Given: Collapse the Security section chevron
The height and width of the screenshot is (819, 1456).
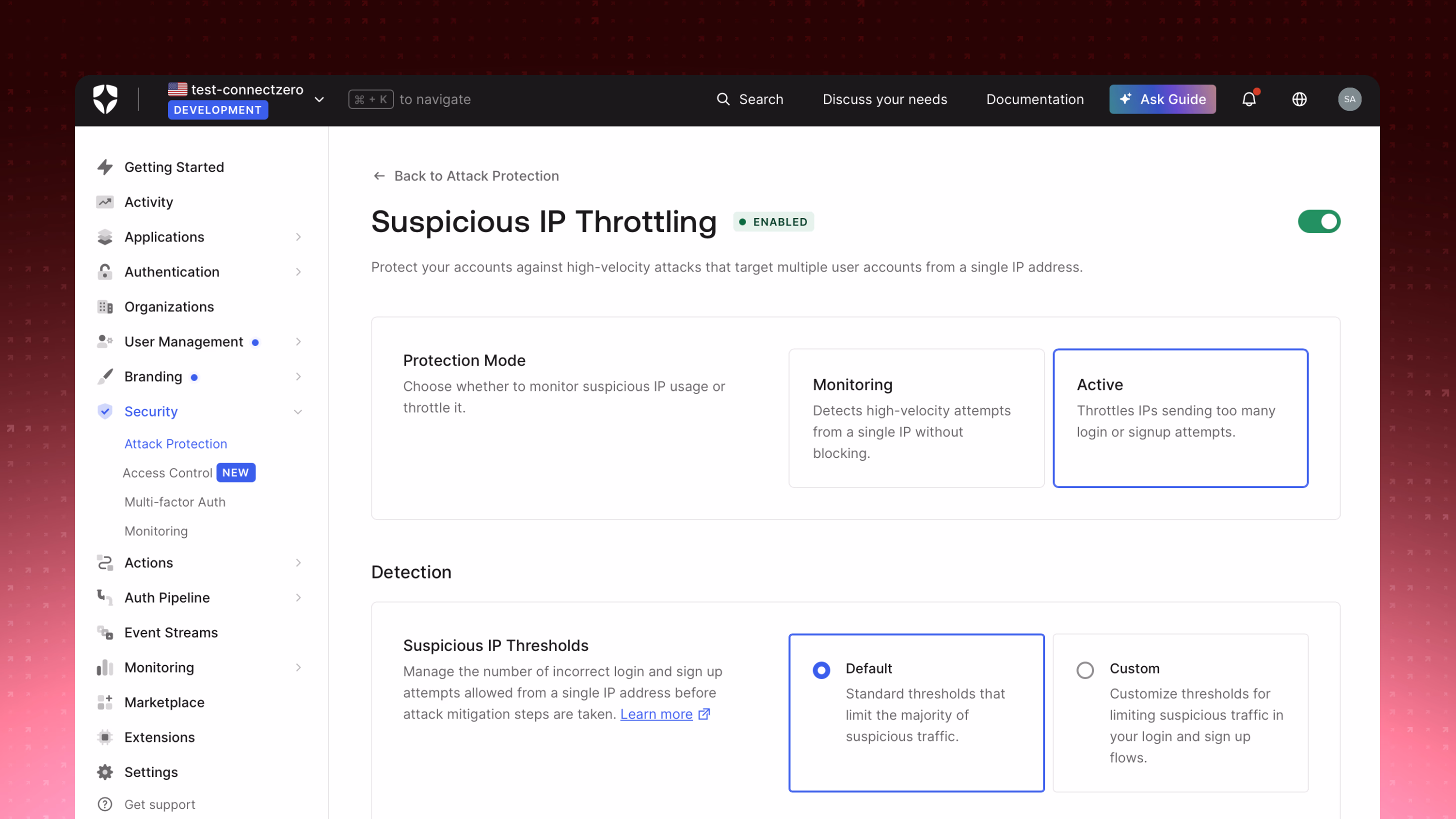Looking at the screenshot, I should (298, 412).
